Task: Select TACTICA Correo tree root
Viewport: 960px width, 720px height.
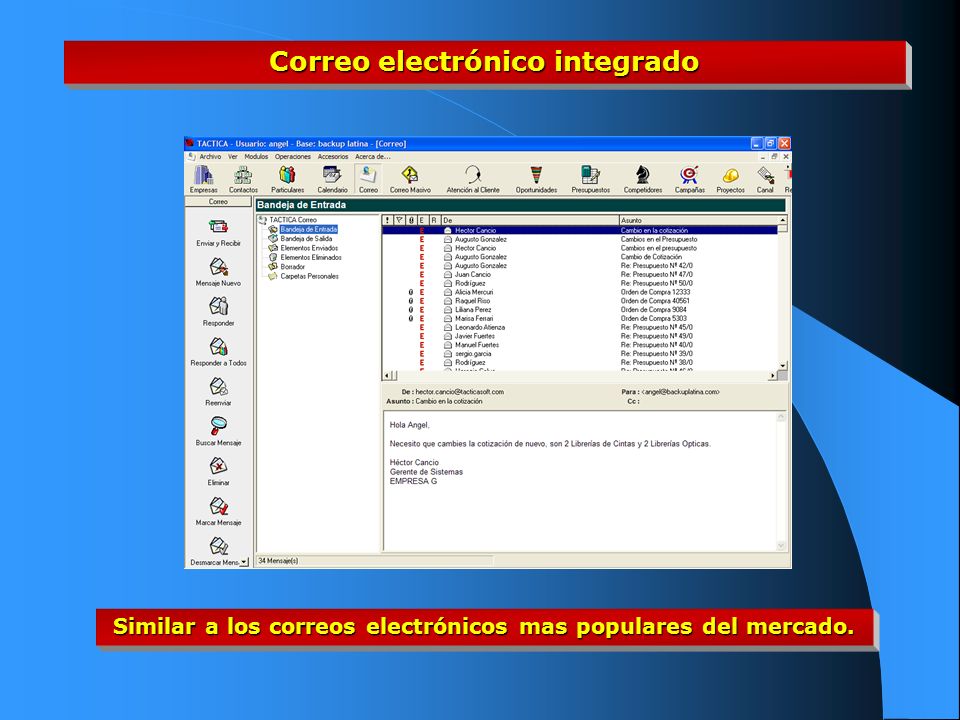Action: click(293, 220)
